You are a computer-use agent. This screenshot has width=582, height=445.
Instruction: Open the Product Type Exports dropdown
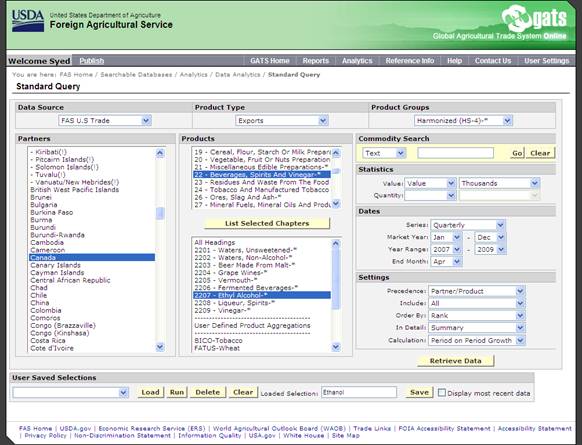coord(282,121)
